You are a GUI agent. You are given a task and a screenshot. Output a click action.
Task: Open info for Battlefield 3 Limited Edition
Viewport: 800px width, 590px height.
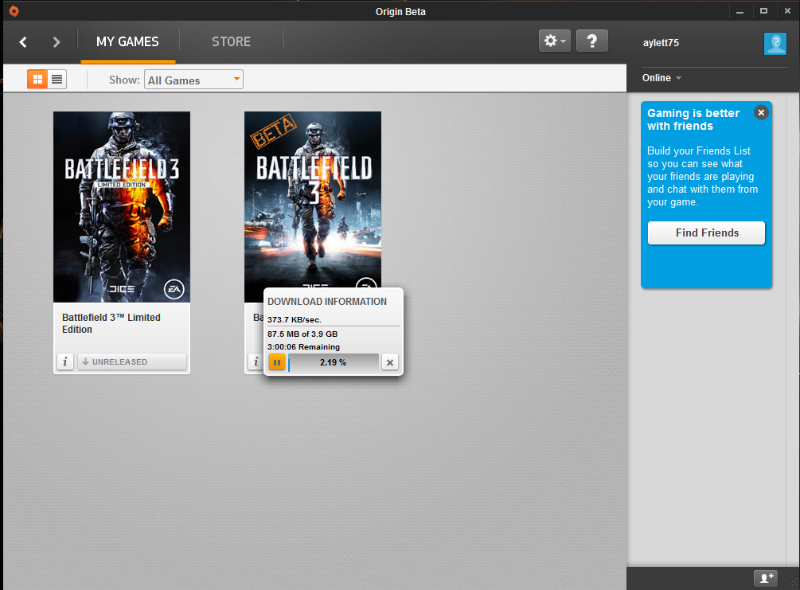65,362
